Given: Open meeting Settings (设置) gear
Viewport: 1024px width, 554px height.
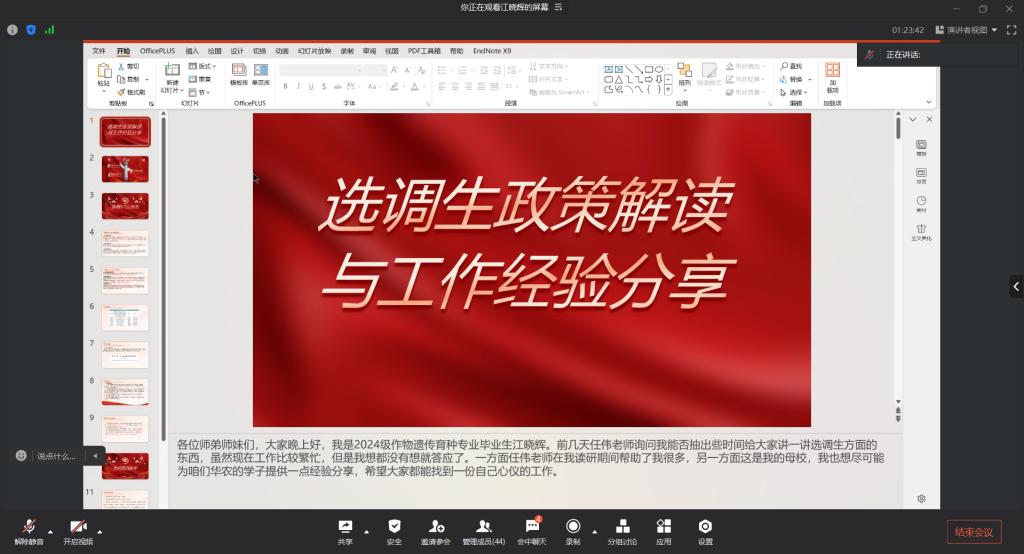Looking at the screenshot, I should [x=705, y=530].
